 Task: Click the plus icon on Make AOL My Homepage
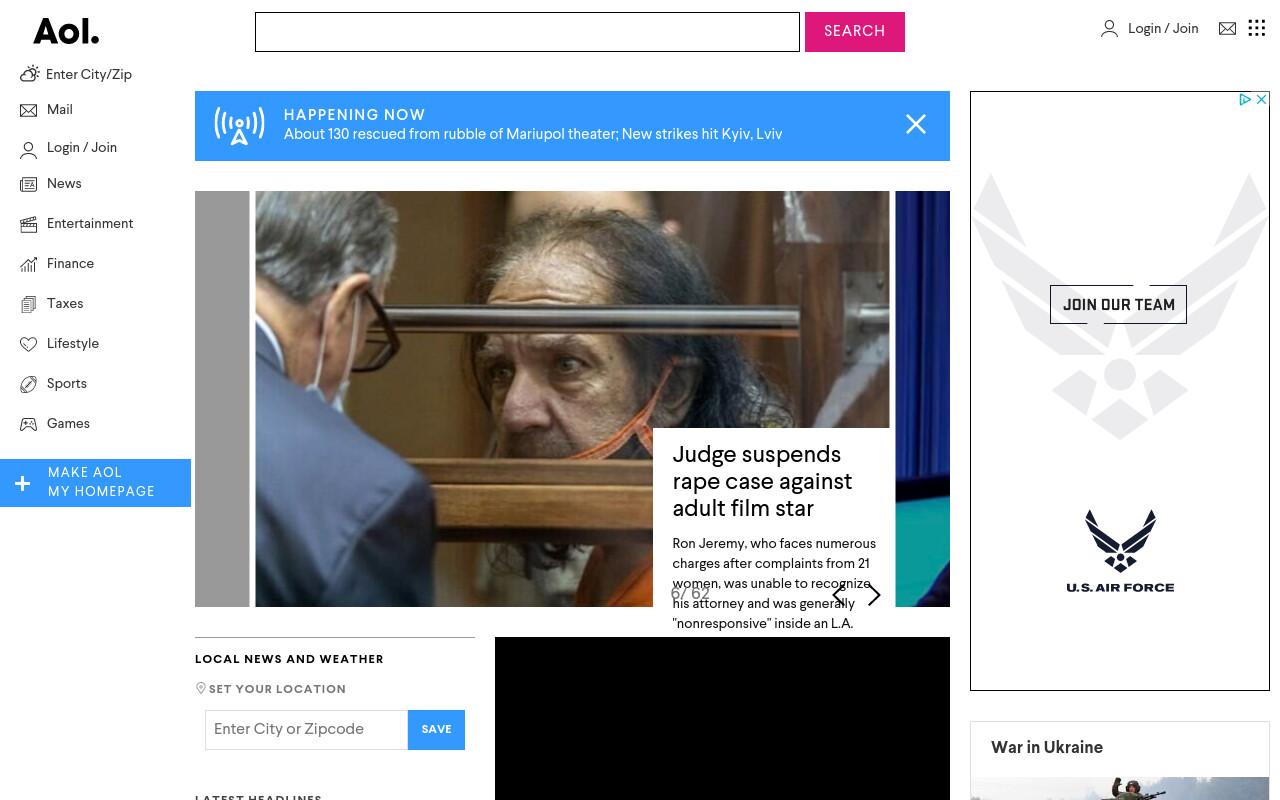click(23, 484)
